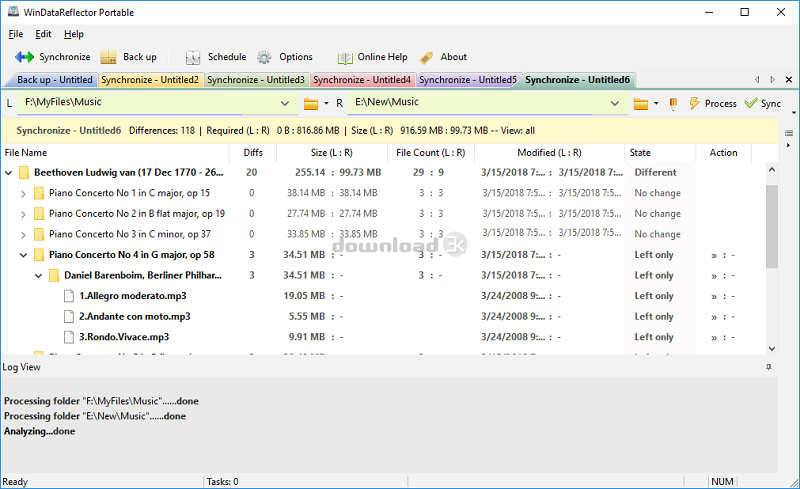Open the Schedule calendar tool
800x489 pixels.
(192, 57)
